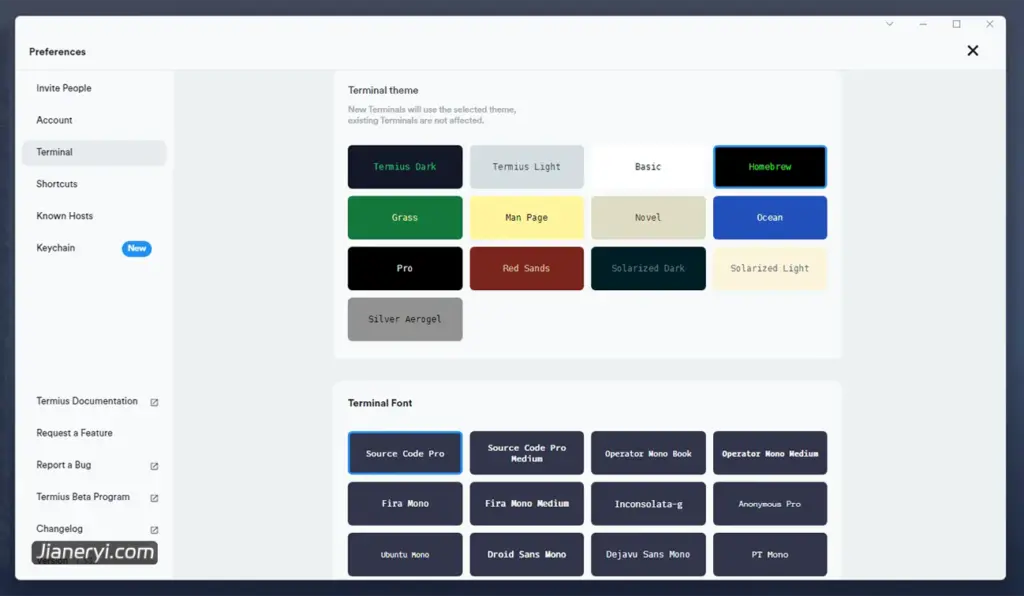Pick the Operator Mono Medium font
The image size is (1024, 596).
click(x=770, y=453)
